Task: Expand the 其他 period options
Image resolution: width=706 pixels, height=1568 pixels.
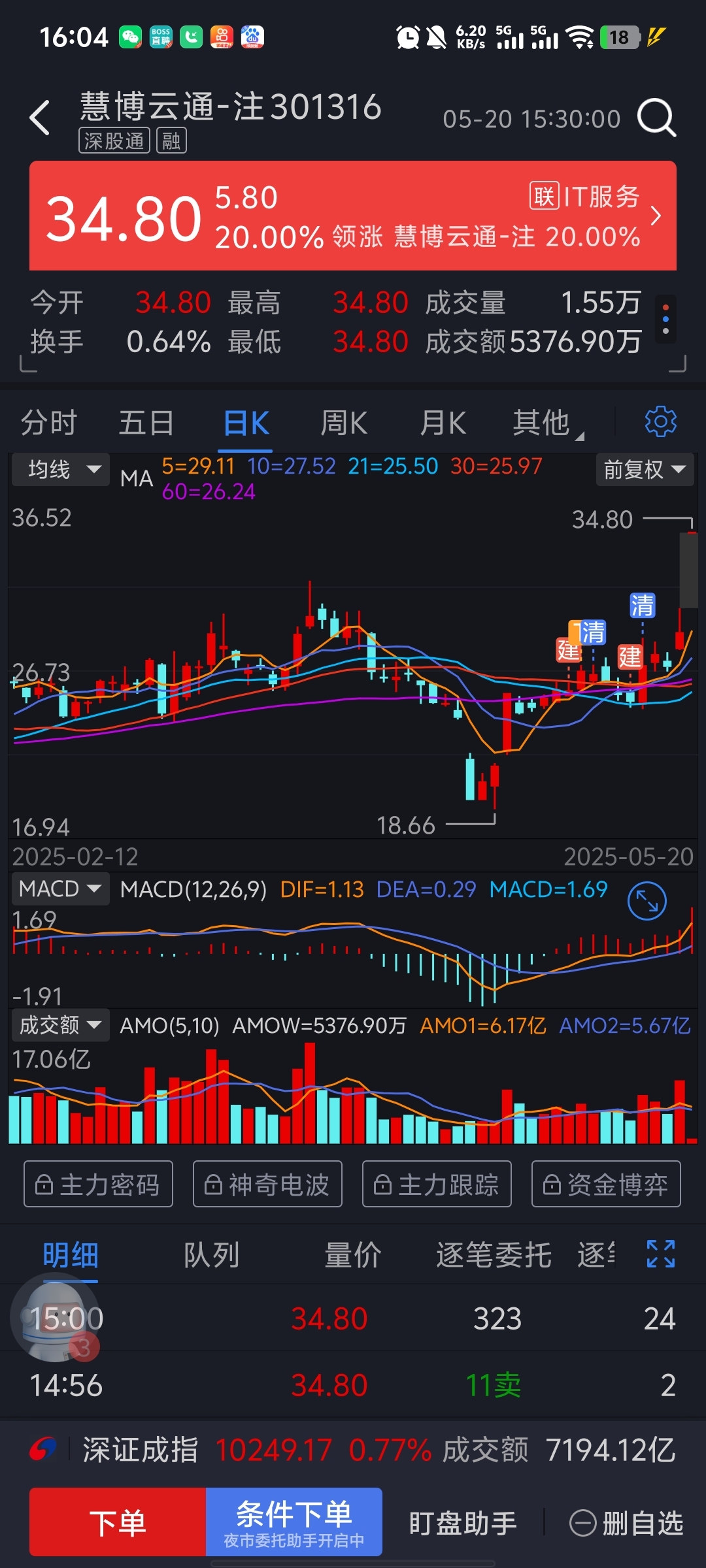Action: click(x=546, y=423)
